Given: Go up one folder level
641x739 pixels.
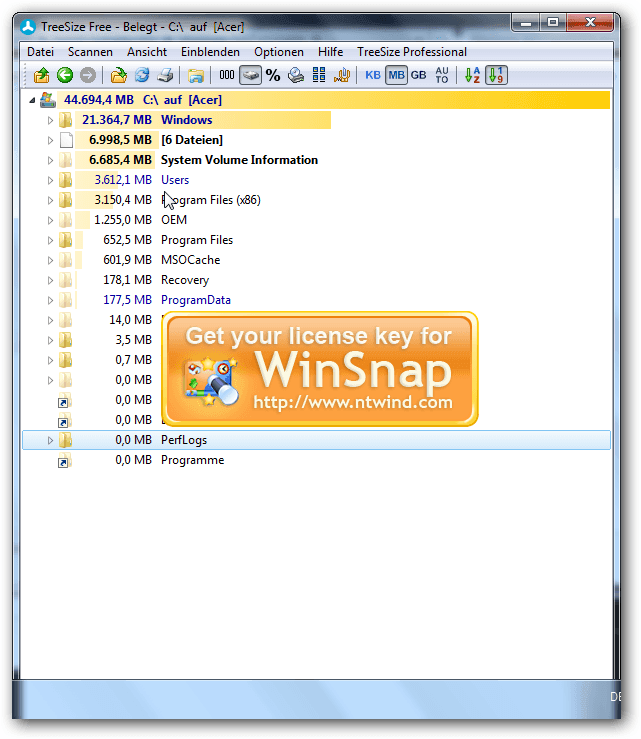Looking at the screenshot, I should [41, 75].
